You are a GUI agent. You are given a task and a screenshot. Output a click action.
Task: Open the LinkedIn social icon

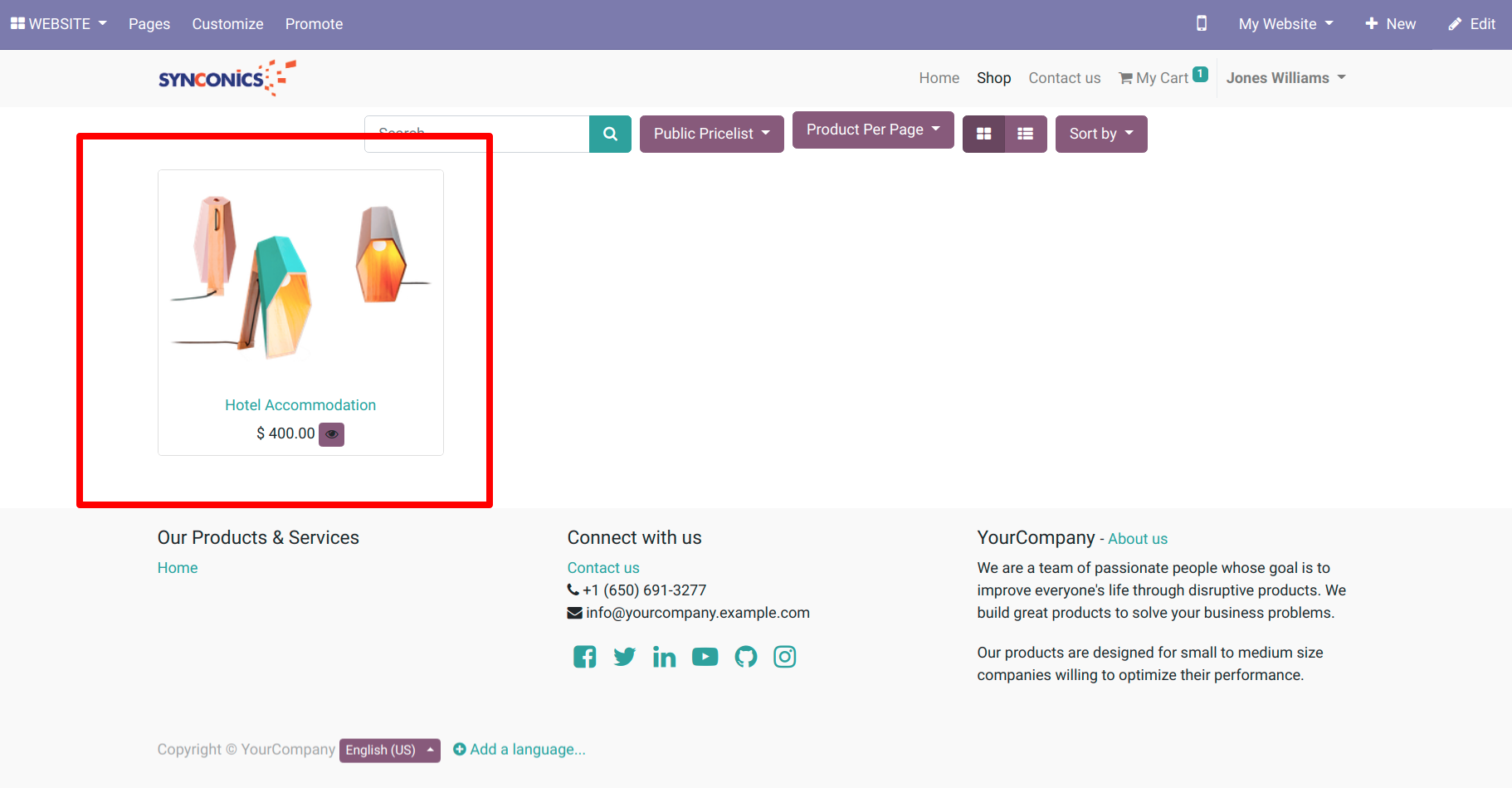(664, 657)
